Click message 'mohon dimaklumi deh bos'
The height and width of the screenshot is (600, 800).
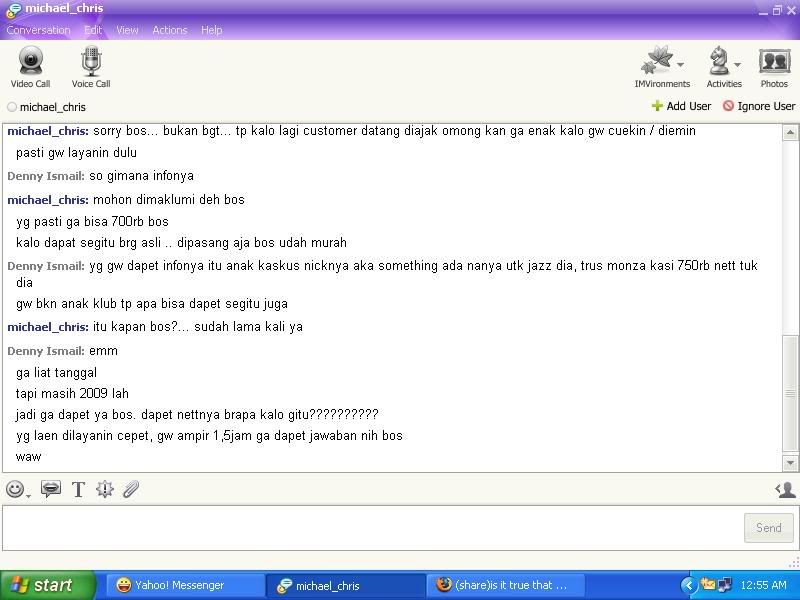point(168,199)
